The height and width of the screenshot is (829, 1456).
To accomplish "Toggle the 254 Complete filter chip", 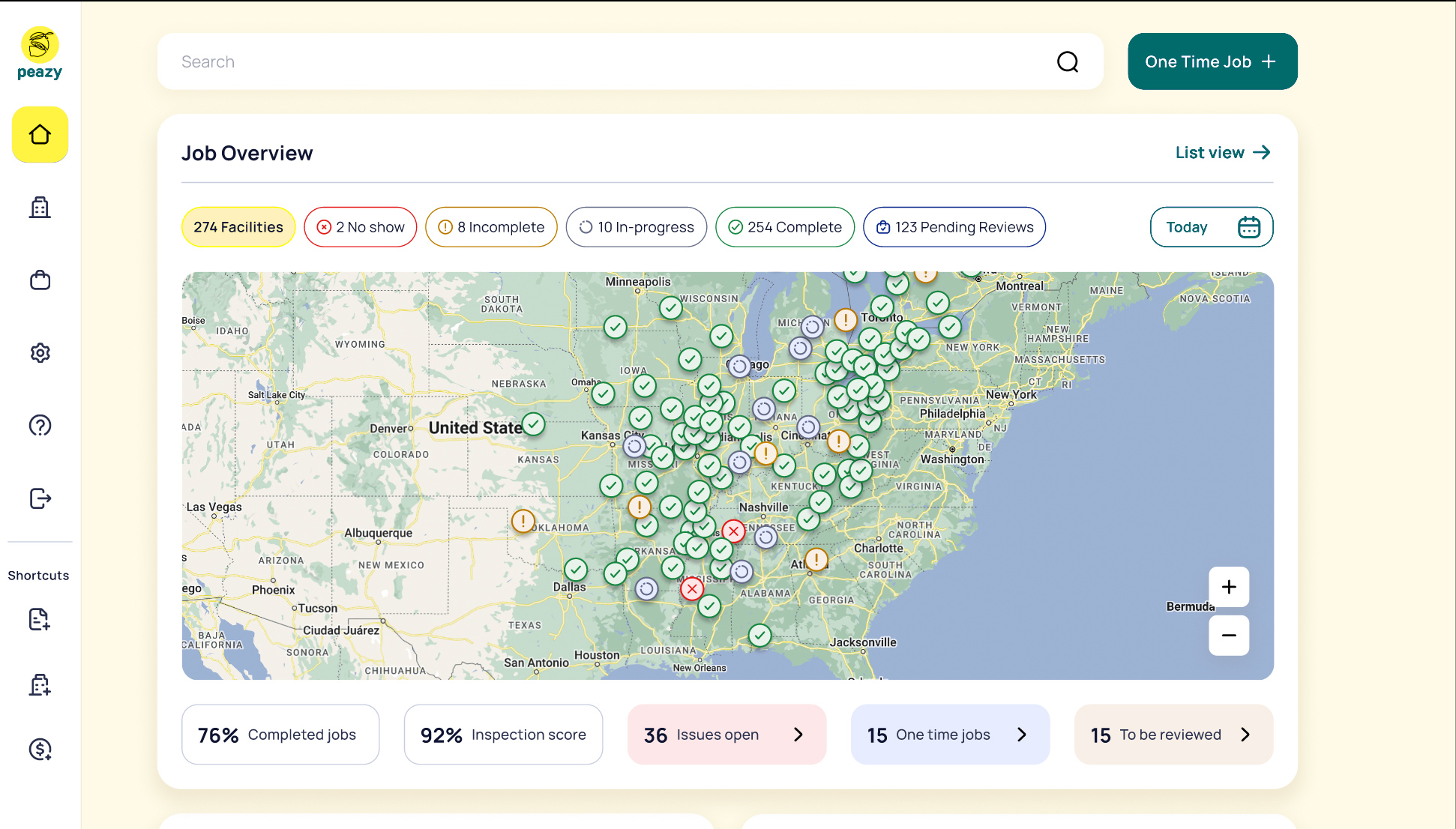I will pos(785,227).
